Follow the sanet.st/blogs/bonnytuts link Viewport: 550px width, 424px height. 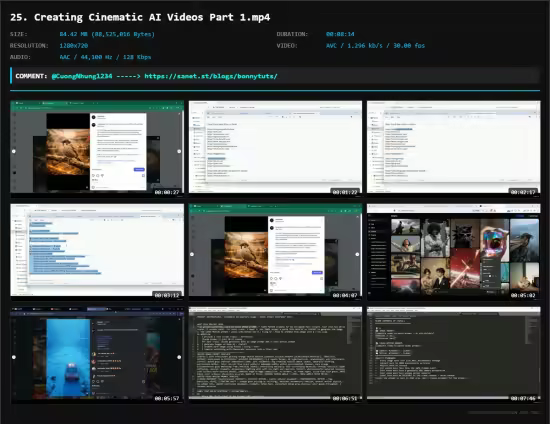pos(211,76)
